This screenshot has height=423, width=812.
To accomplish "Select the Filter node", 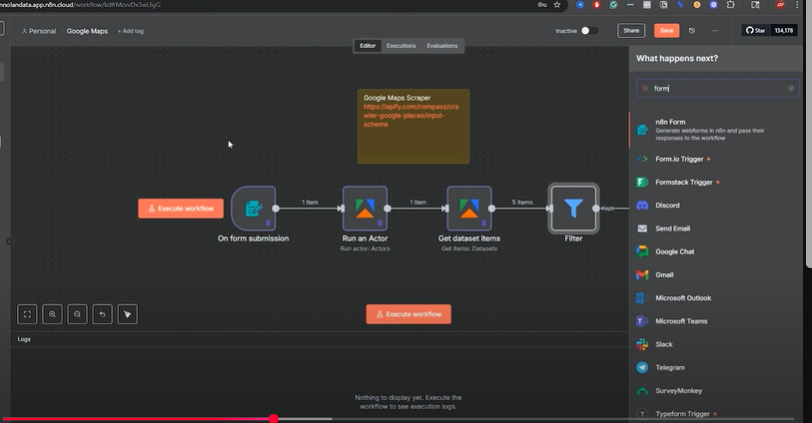I will 573,209.
